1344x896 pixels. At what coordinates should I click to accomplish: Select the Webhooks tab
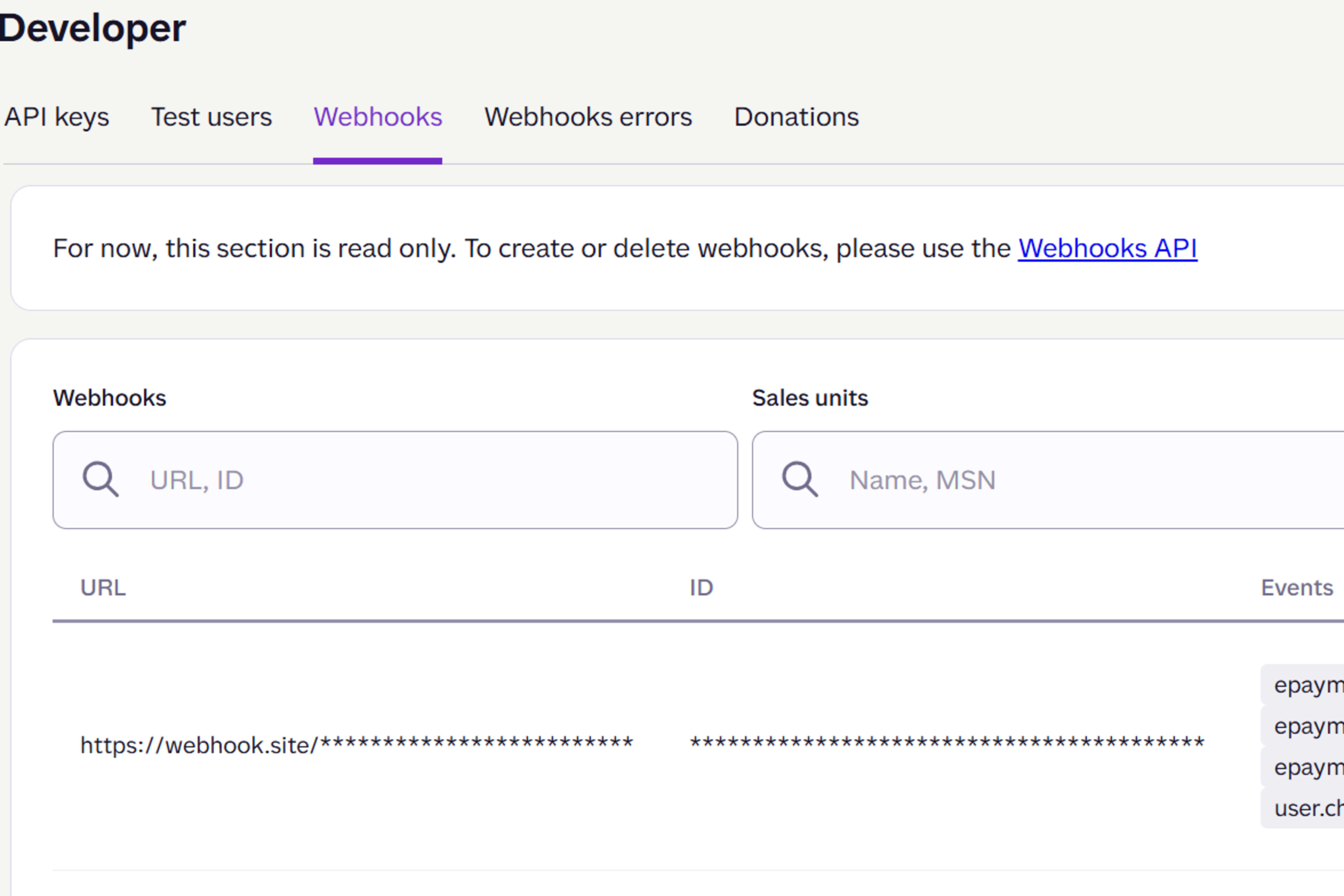[378, 117]
